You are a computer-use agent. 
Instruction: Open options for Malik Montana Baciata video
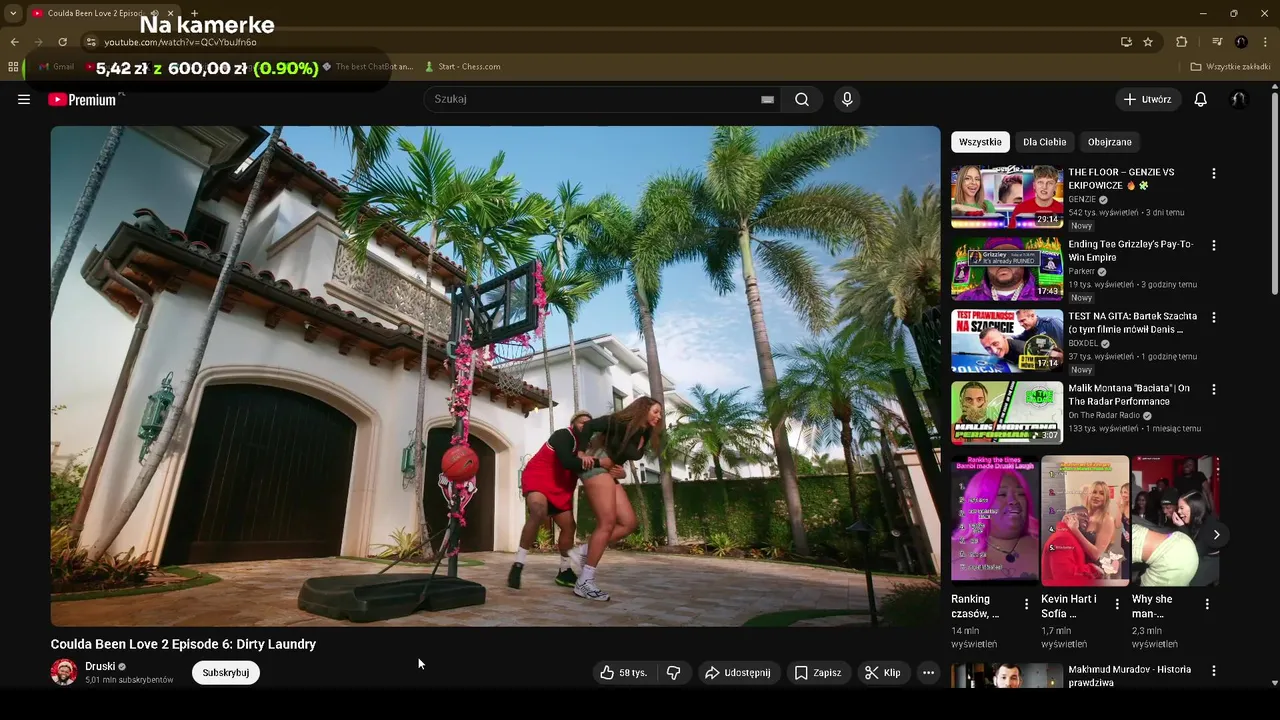(x=1214, y=389)
